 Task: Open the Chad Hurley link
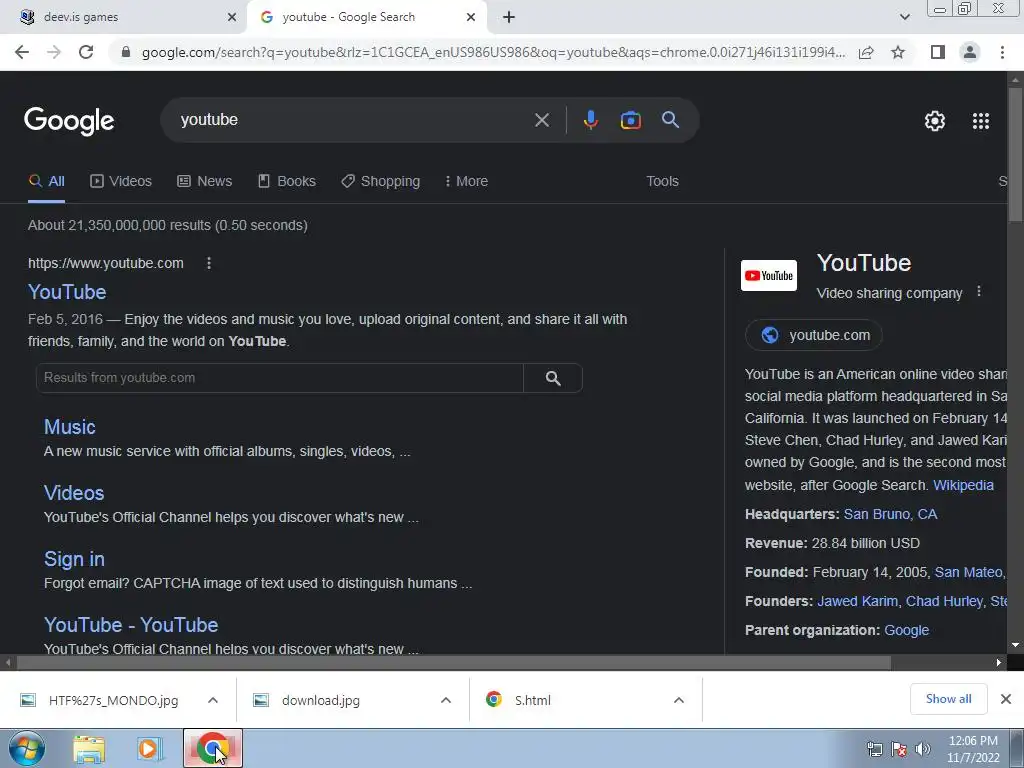pyautogui.click(x=944, y=601)
